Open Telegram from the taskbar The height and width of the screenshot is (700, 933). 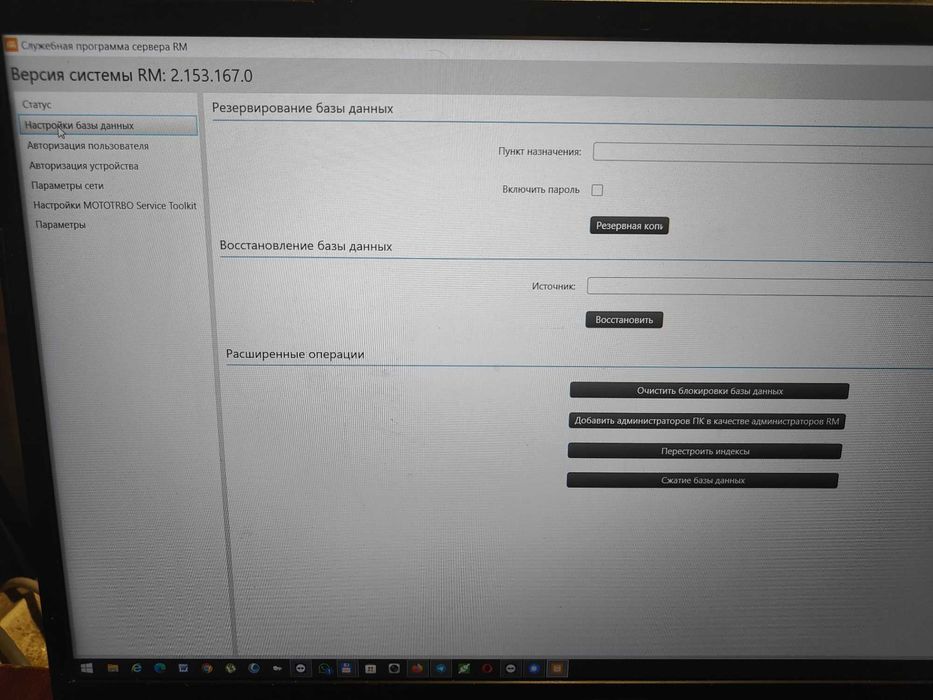pyautogui.click(x=440, y=668)
